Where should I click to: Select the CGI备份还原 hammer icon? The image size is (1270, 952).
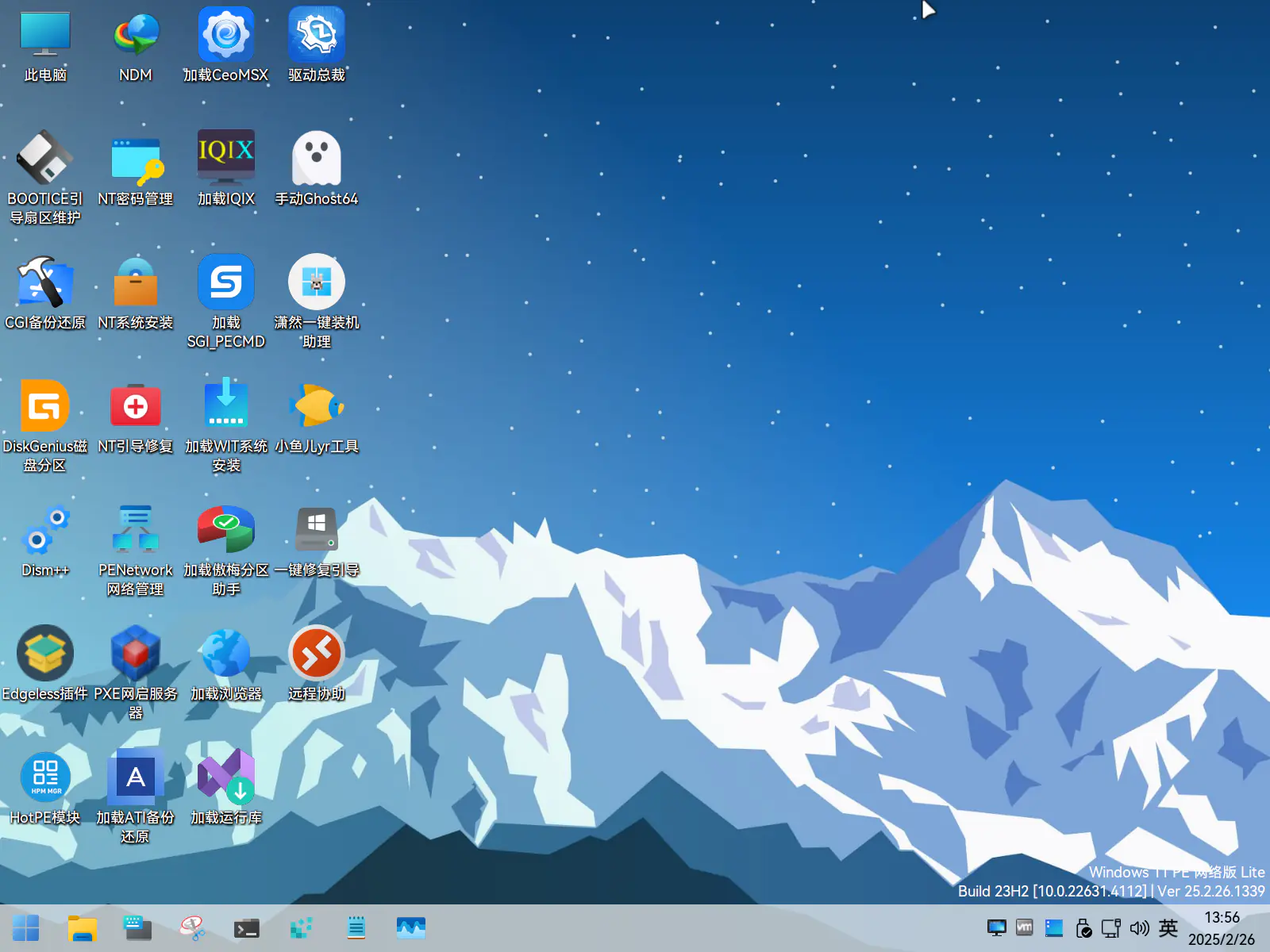pyautogui.click(x=44, y=282)
